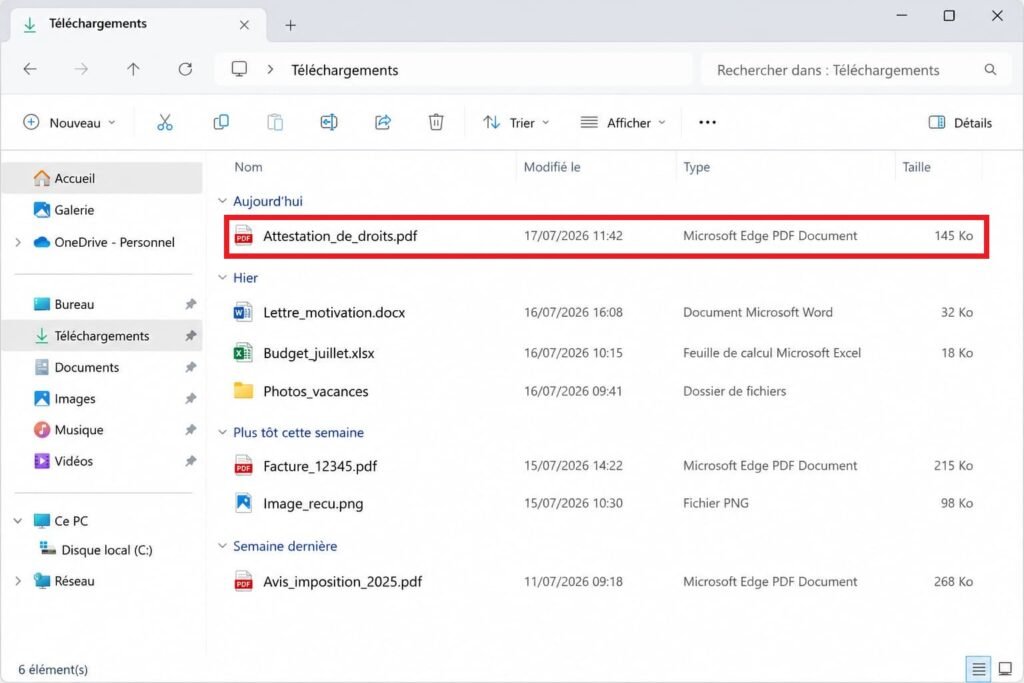Switch to details list view icon

pyautogui.click(x=978, y=669)
